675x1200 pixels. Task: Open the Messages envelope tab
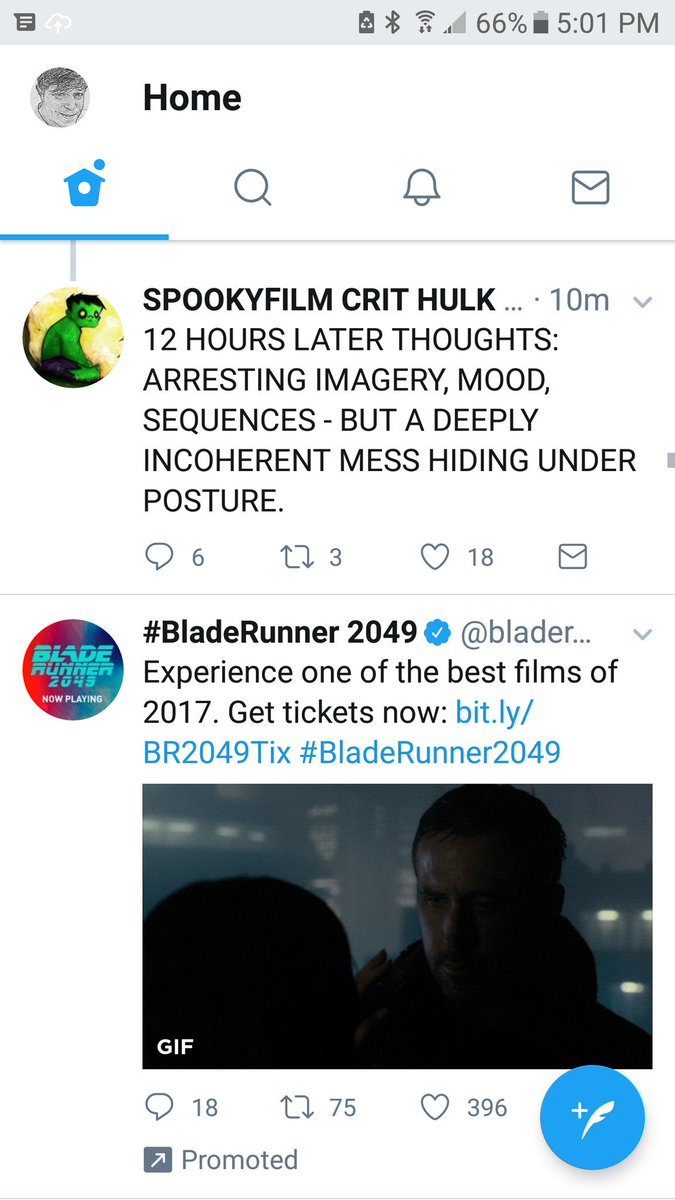click(x=590, y=186)
